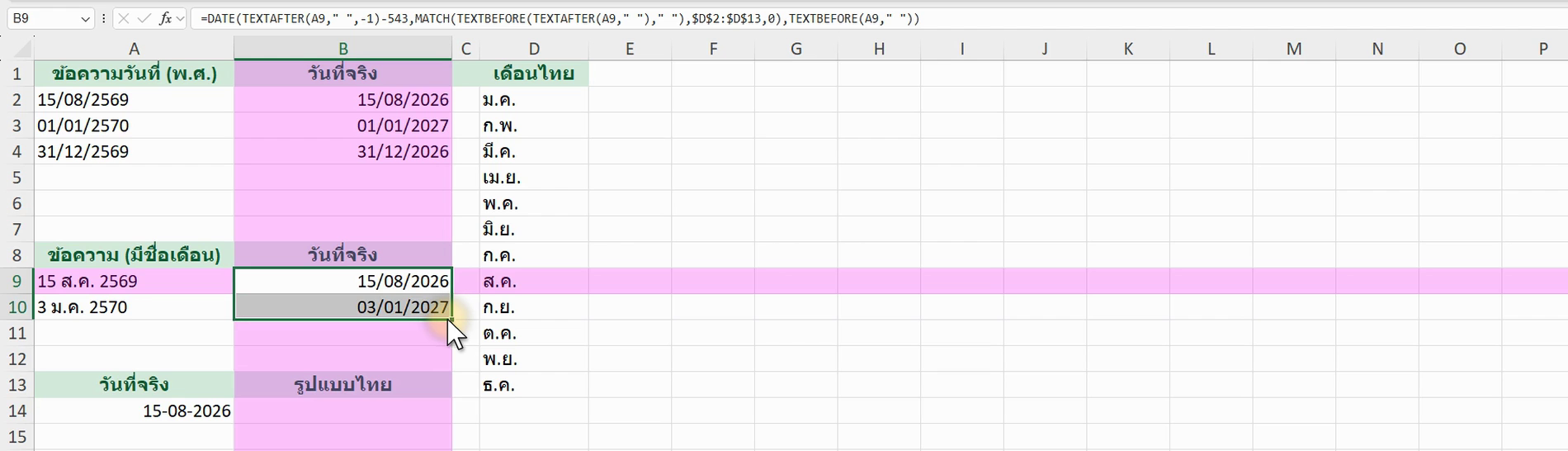Select month cell 'ม.ค.' in column D
The width and height of the screenshot is (1568, 451).
coord(534,100)
